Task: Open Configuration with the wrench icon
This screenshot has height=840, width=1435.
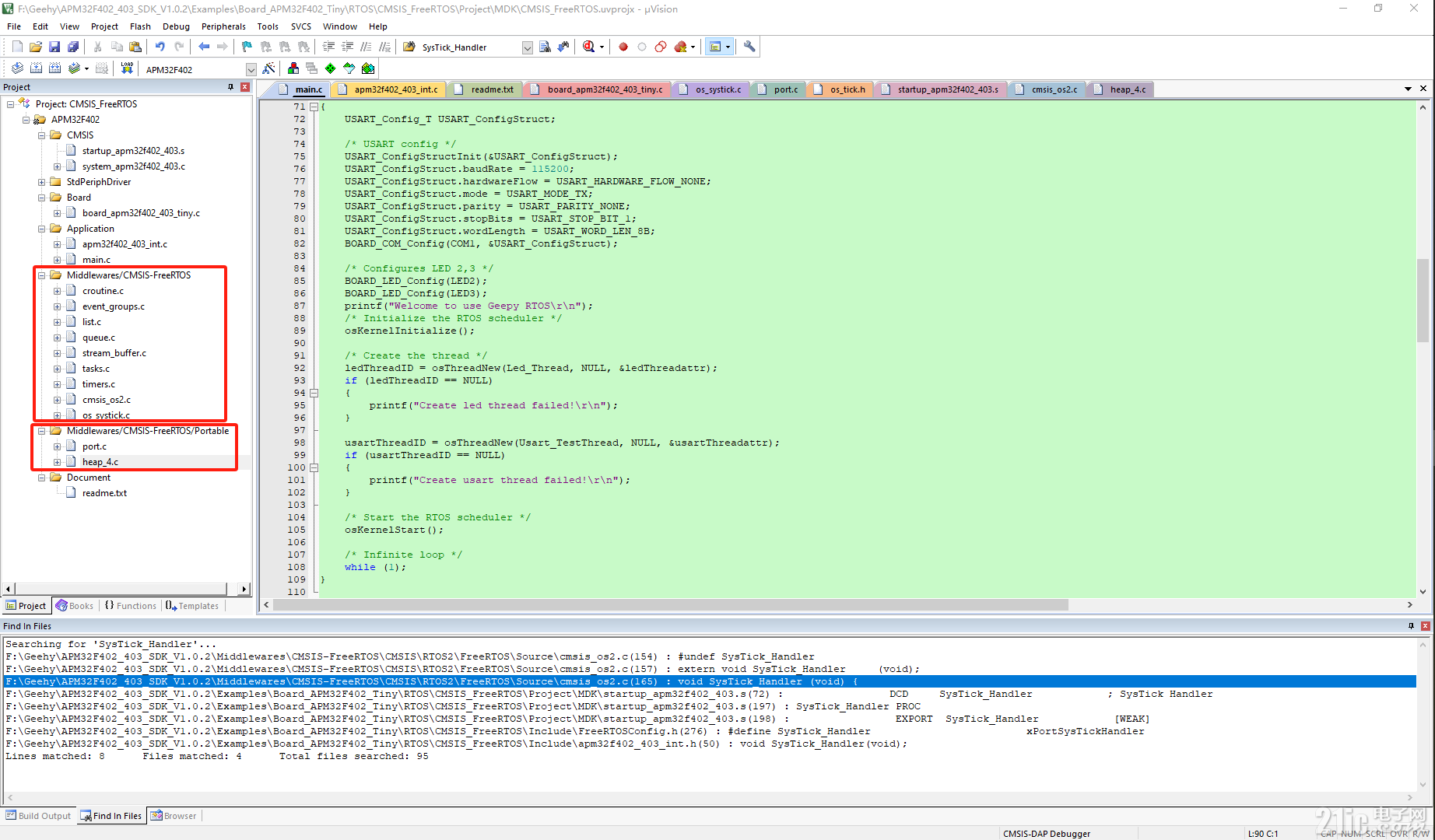Action: tap(749, 47)
